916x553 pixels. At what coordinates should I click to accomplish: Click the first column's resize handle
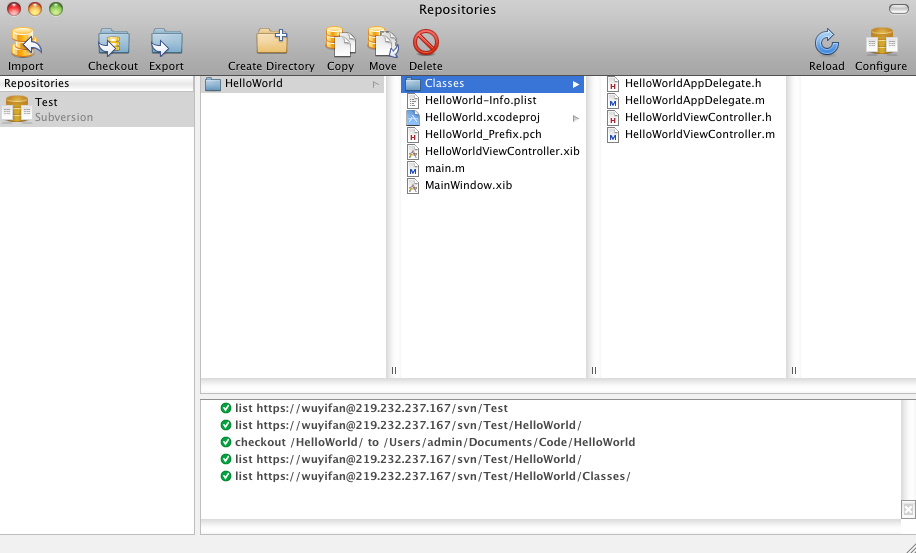coord(394,370)
